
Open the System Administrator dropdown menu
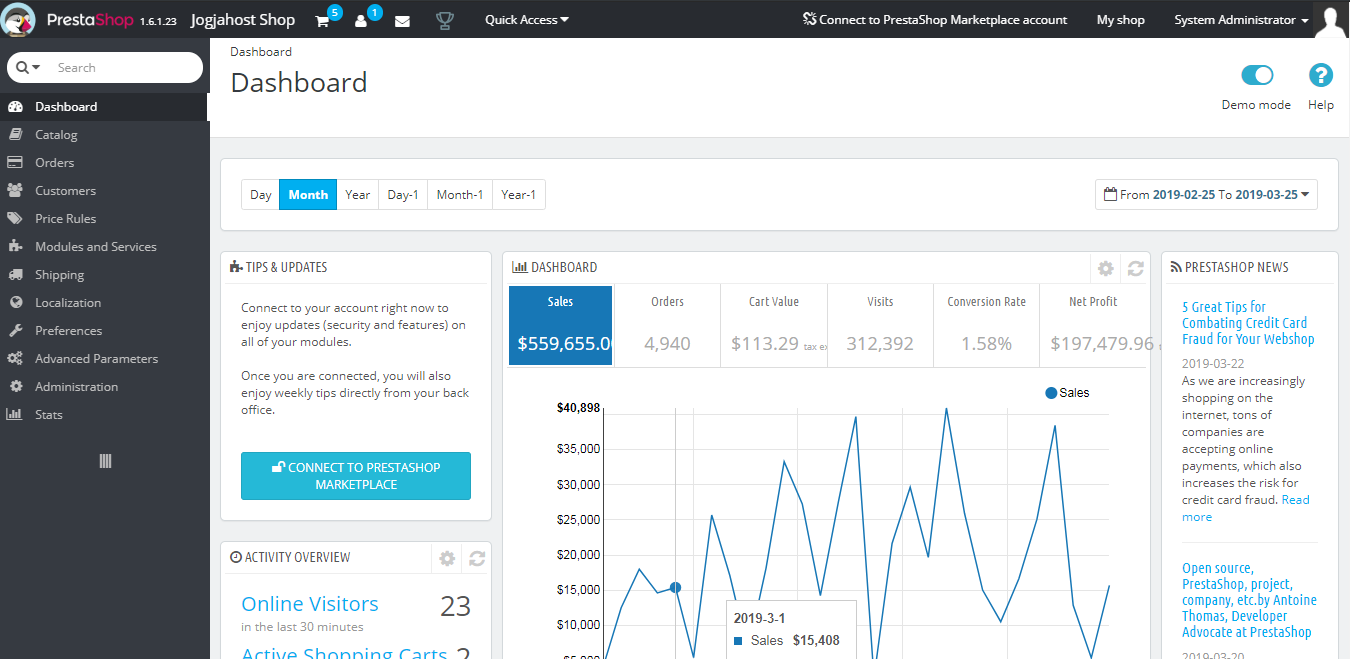click(1241, 20)
